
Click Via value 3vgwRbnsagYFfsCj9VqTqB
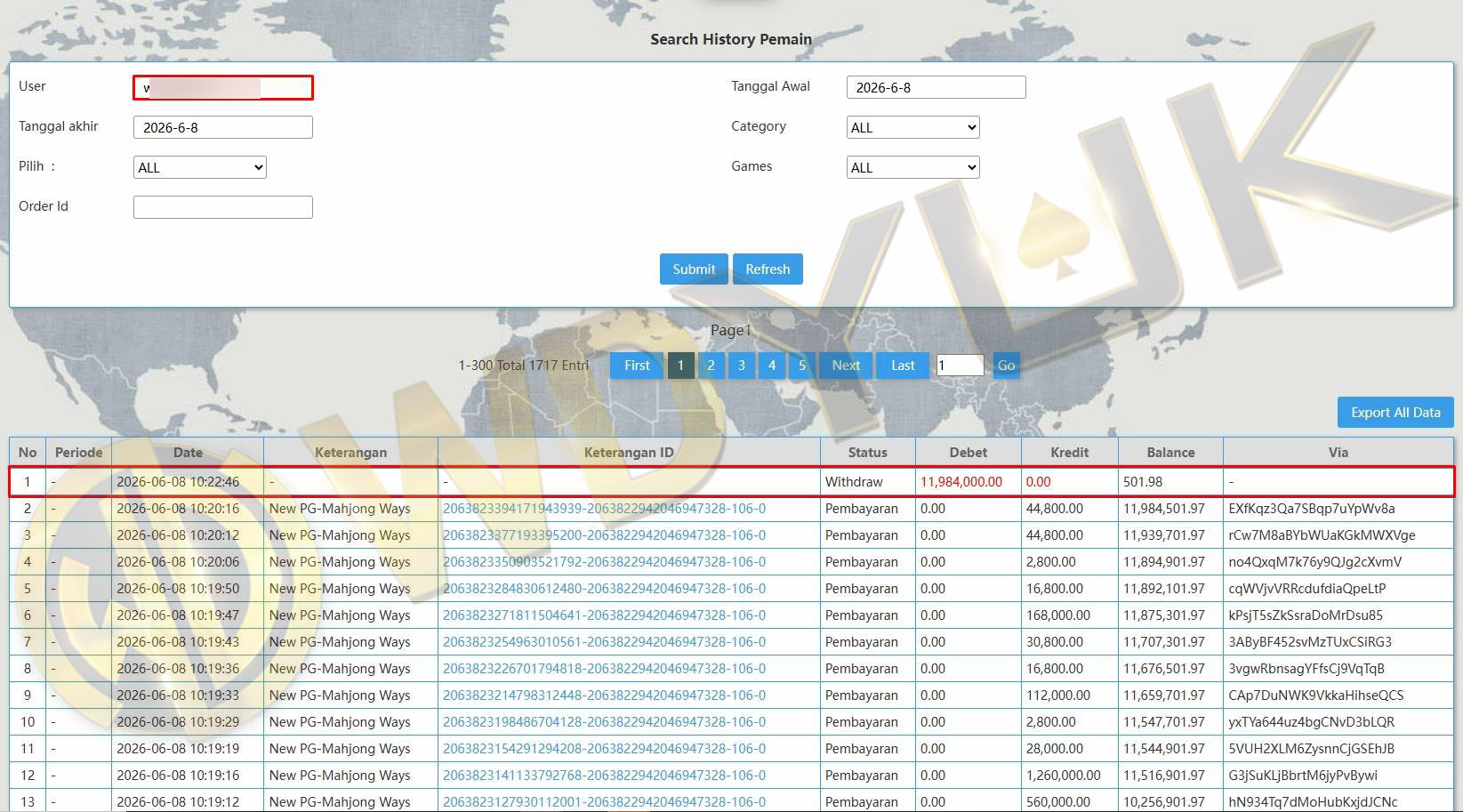[x=1306, y=669]
